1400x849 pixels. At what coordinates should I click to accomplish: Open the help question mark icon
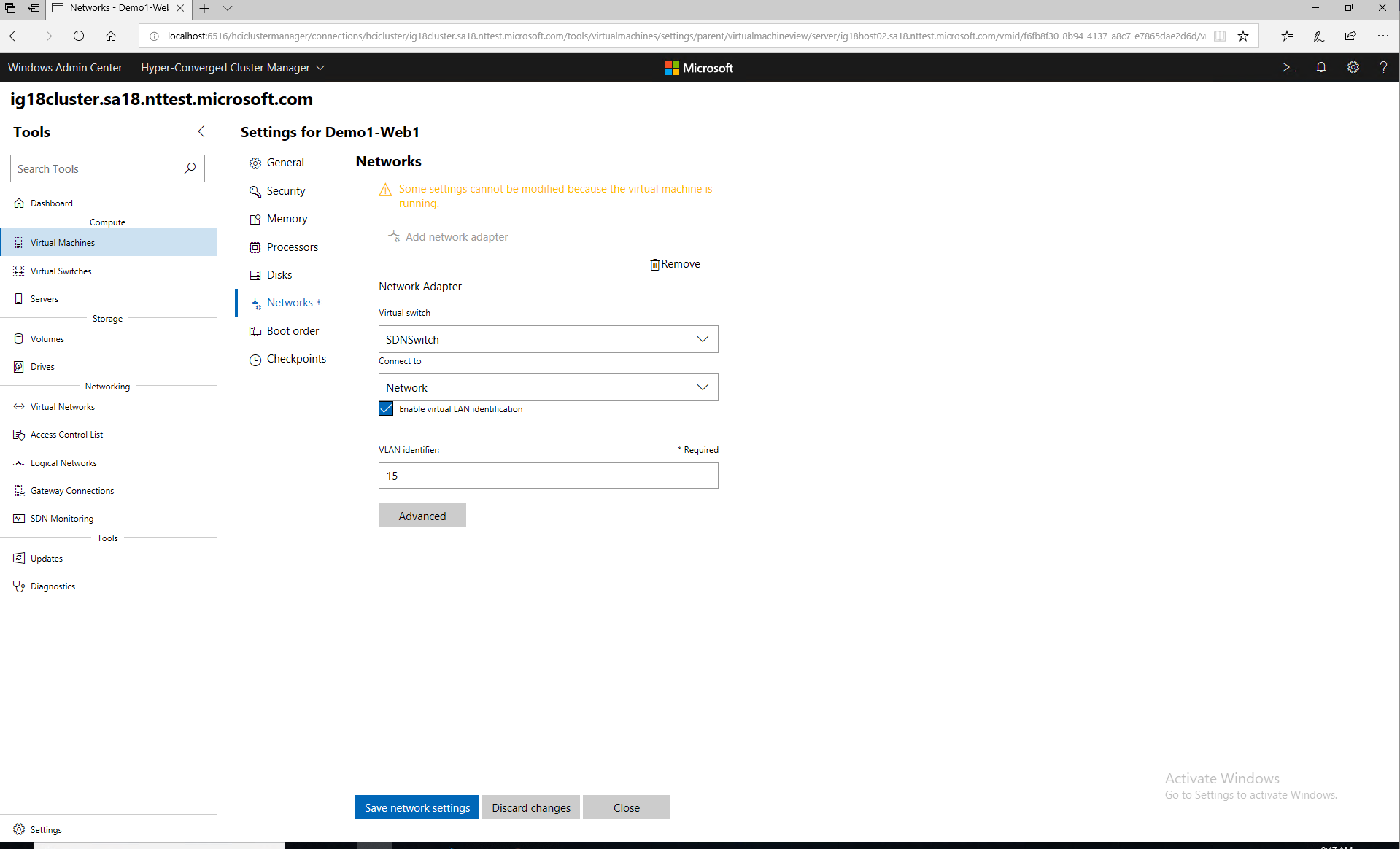[x=1383, y=67]
